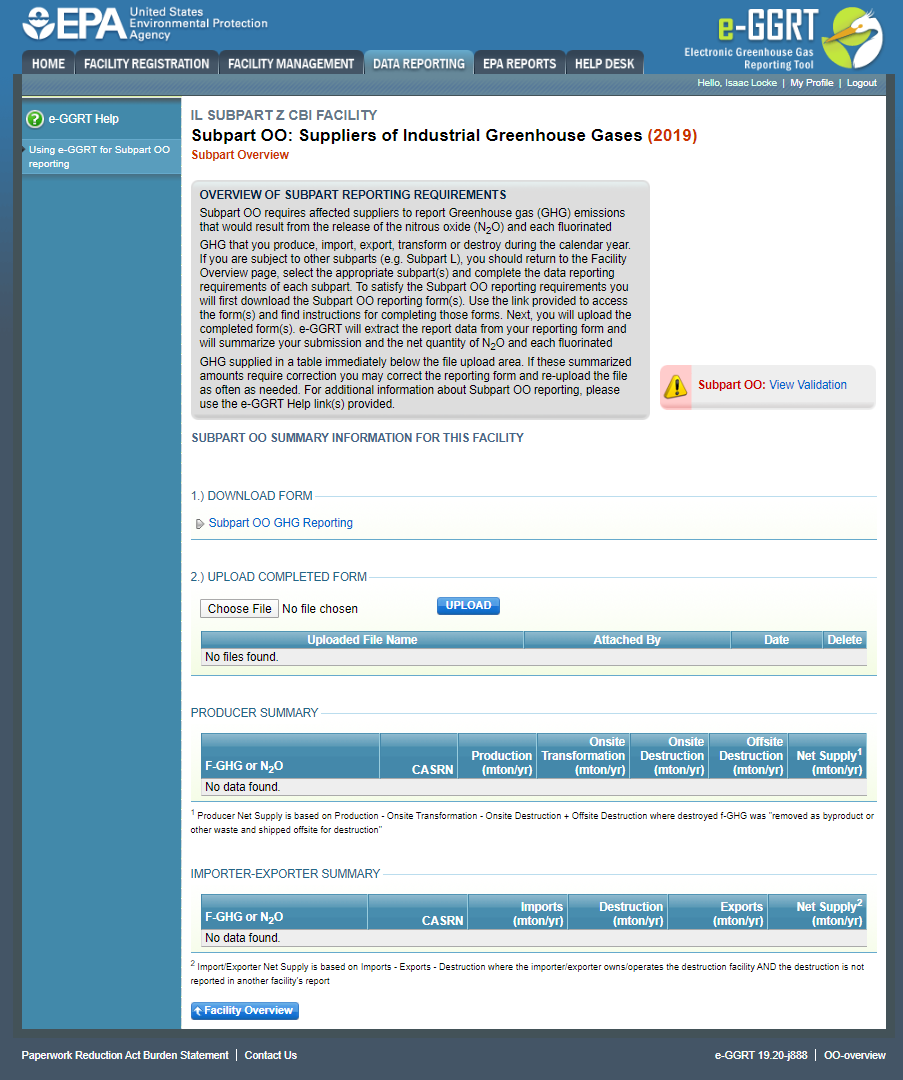903x1080 pixels.
Task: Open the HOME tab
Action: pos(48,63)
